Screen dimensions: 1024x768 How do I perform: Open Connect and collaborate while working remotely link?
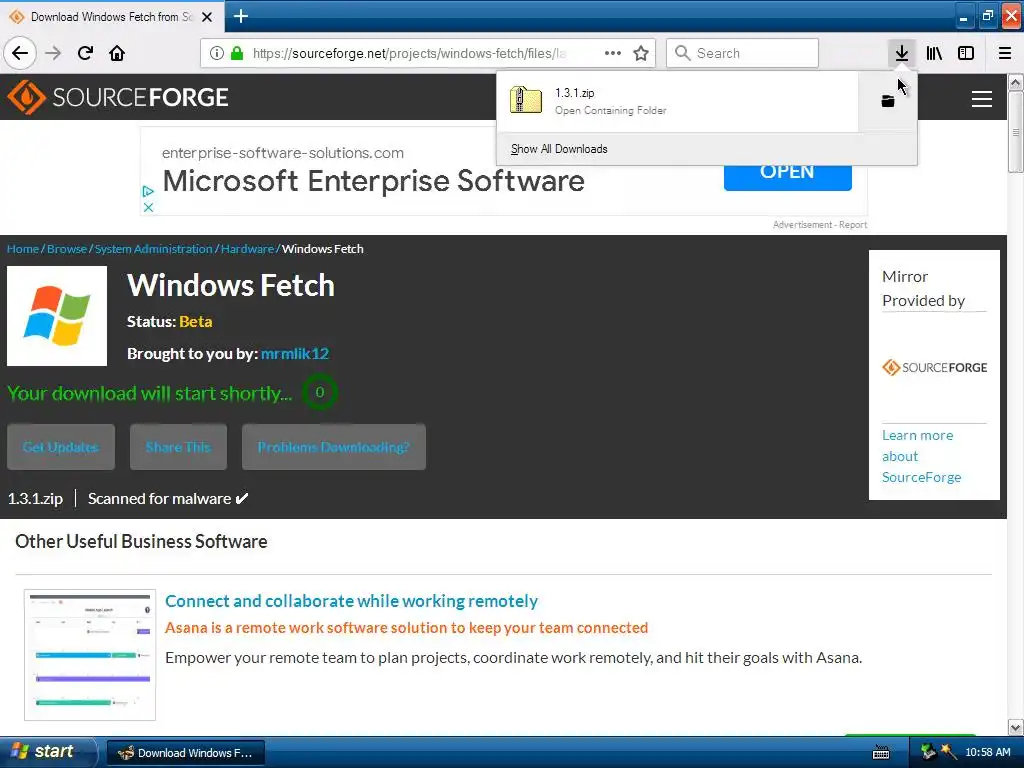[351, 601]
